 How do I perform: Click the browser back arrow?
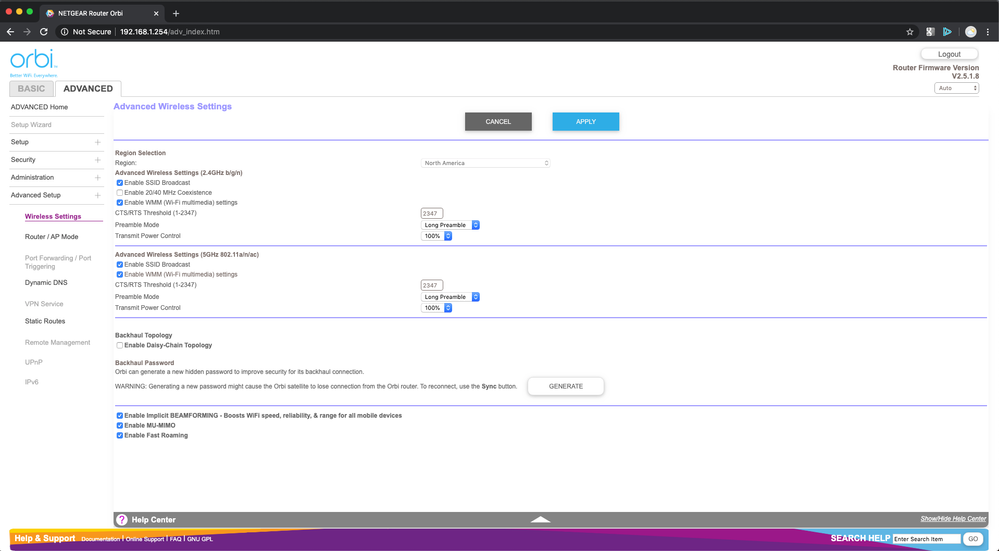[x=10, y=32]
